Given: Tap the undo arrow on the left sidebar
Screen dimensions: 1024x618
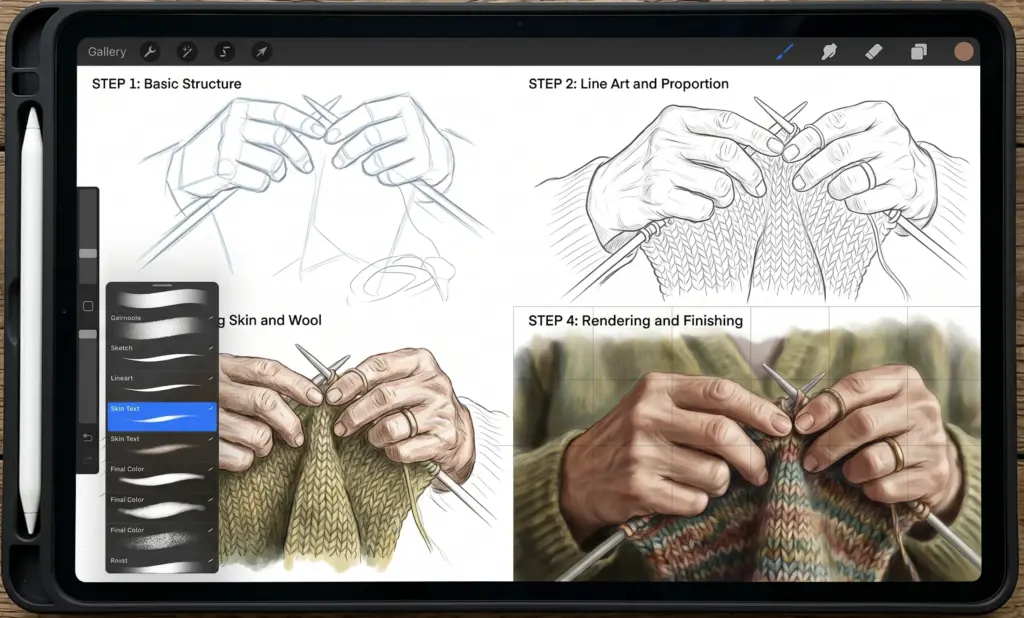Looking at the screenshot, I should (x=87, y=437).
